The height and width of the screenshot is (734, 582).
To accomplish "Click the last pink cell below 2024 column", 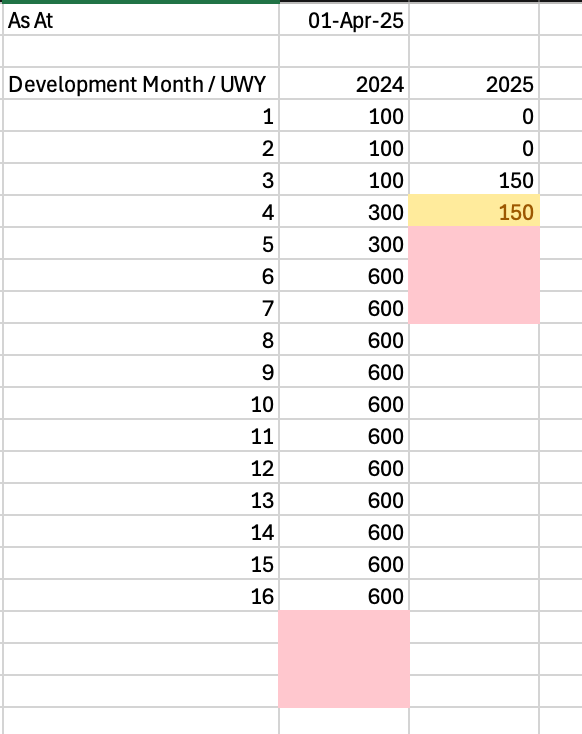I will (344, 691).
